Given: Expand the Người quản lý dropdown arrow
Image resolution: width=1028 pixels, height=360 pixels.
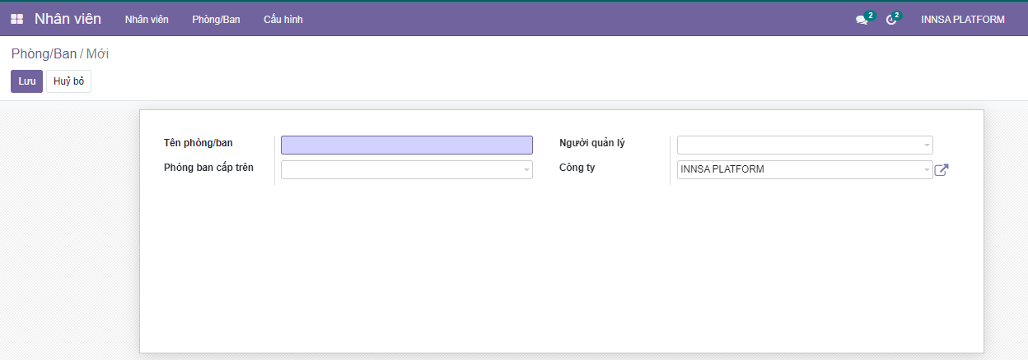Looking at the screenshot, I should (926, 145).
